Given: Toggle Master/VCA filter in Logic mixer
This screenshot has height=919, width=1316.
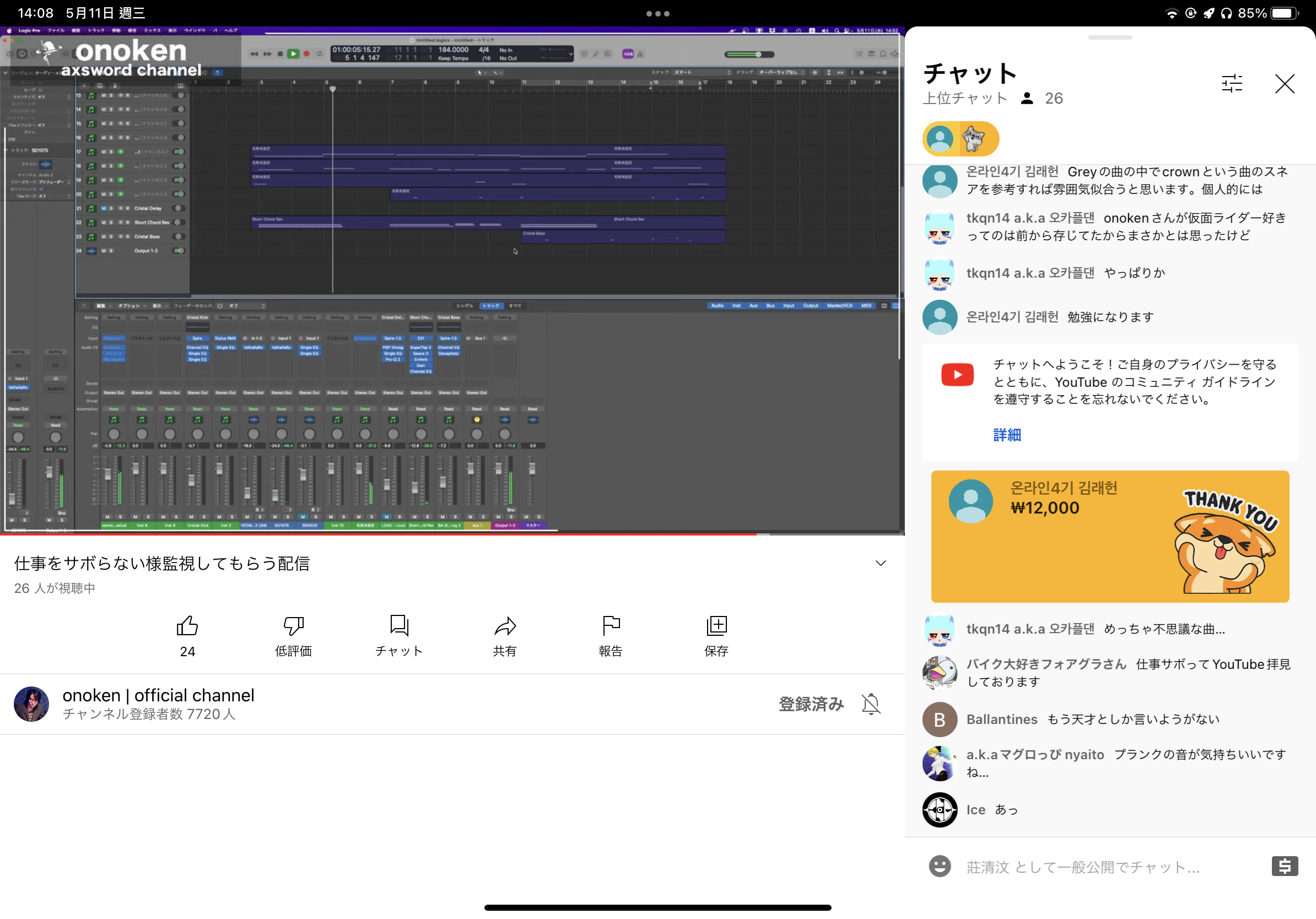Looking at the screenshot, I should click(840, 306).
